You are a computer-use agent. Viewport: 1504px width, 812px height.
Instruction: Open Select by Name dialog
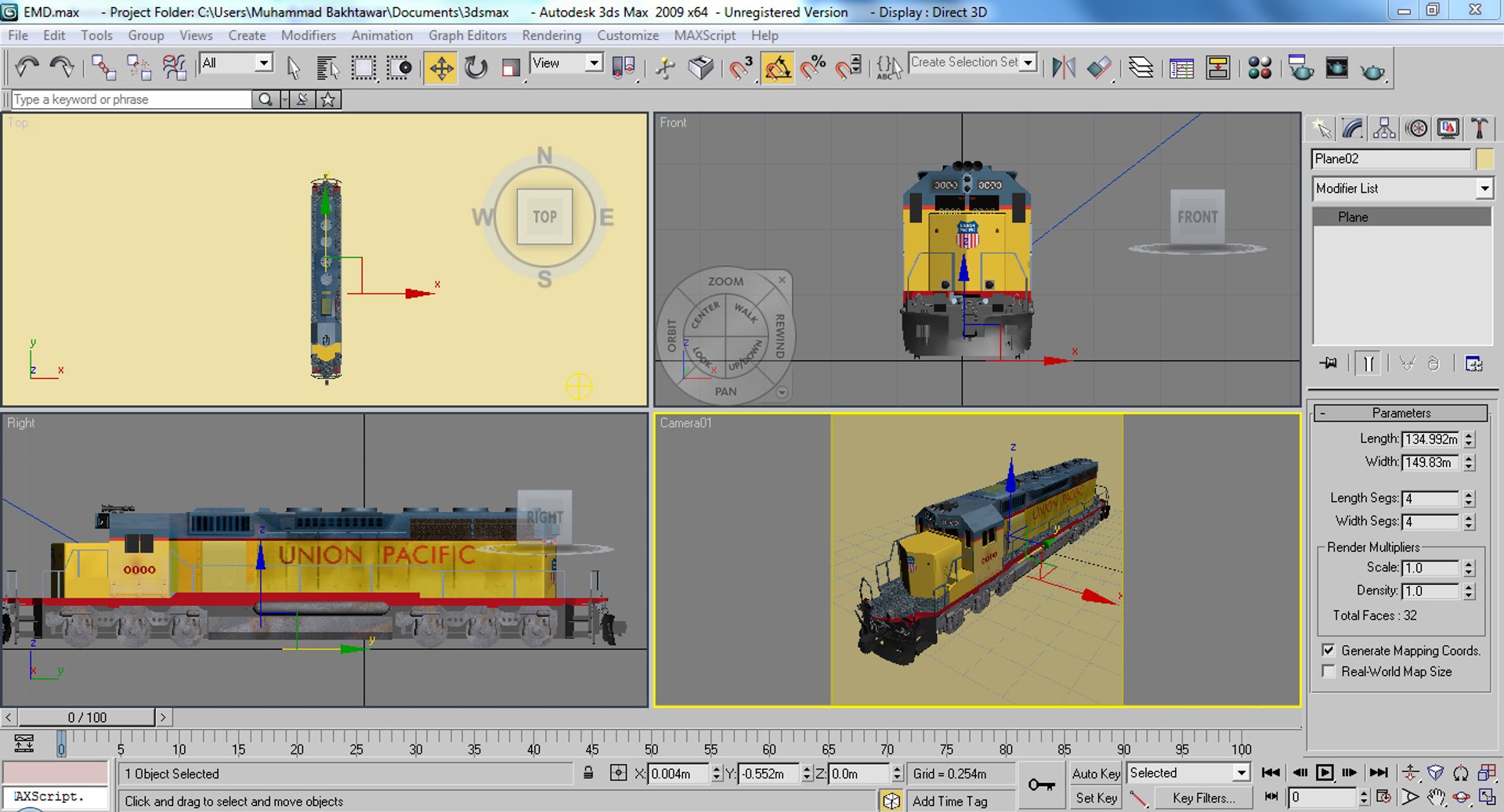pos(327,68)
